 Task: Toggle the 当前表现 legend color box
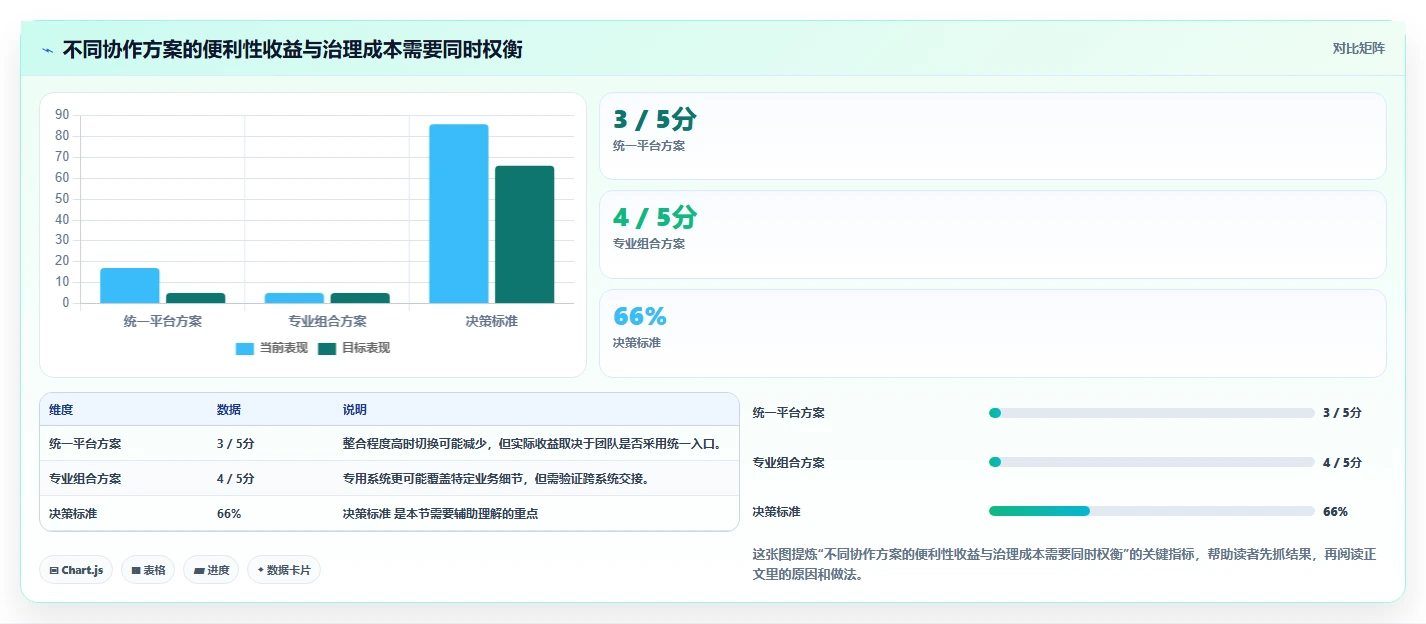point(245,348)
